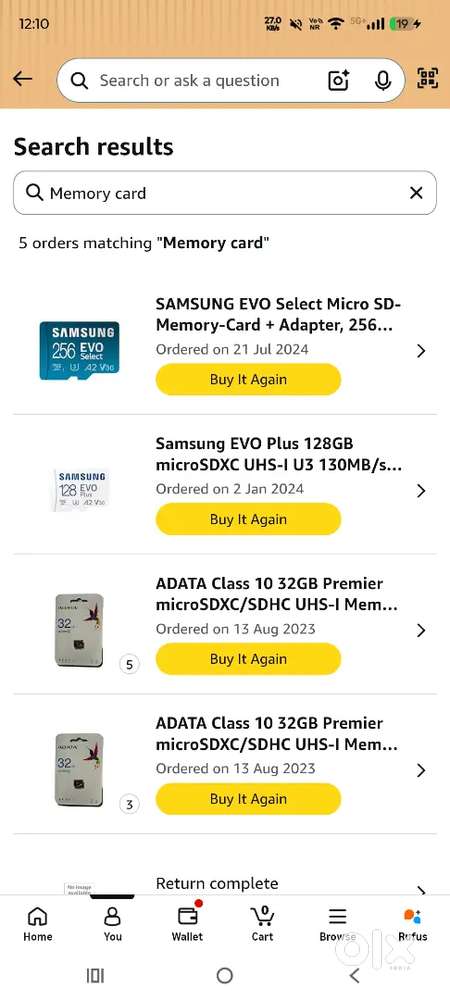Clear the Memory card search text
This screenshot has height=1000, width=450.
pos(416,193)
